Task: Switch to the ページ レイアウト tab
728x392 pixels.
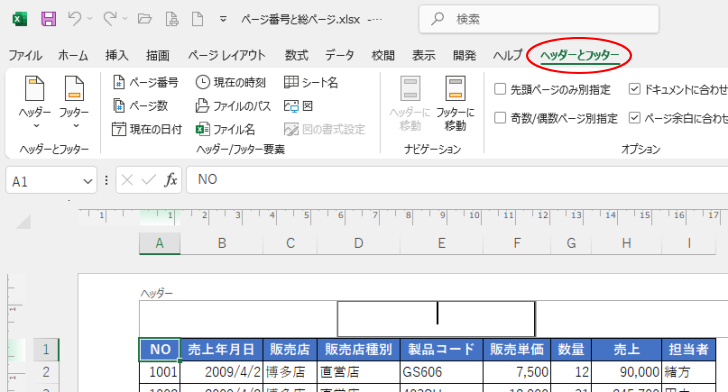Action: [x=227, y=56]
